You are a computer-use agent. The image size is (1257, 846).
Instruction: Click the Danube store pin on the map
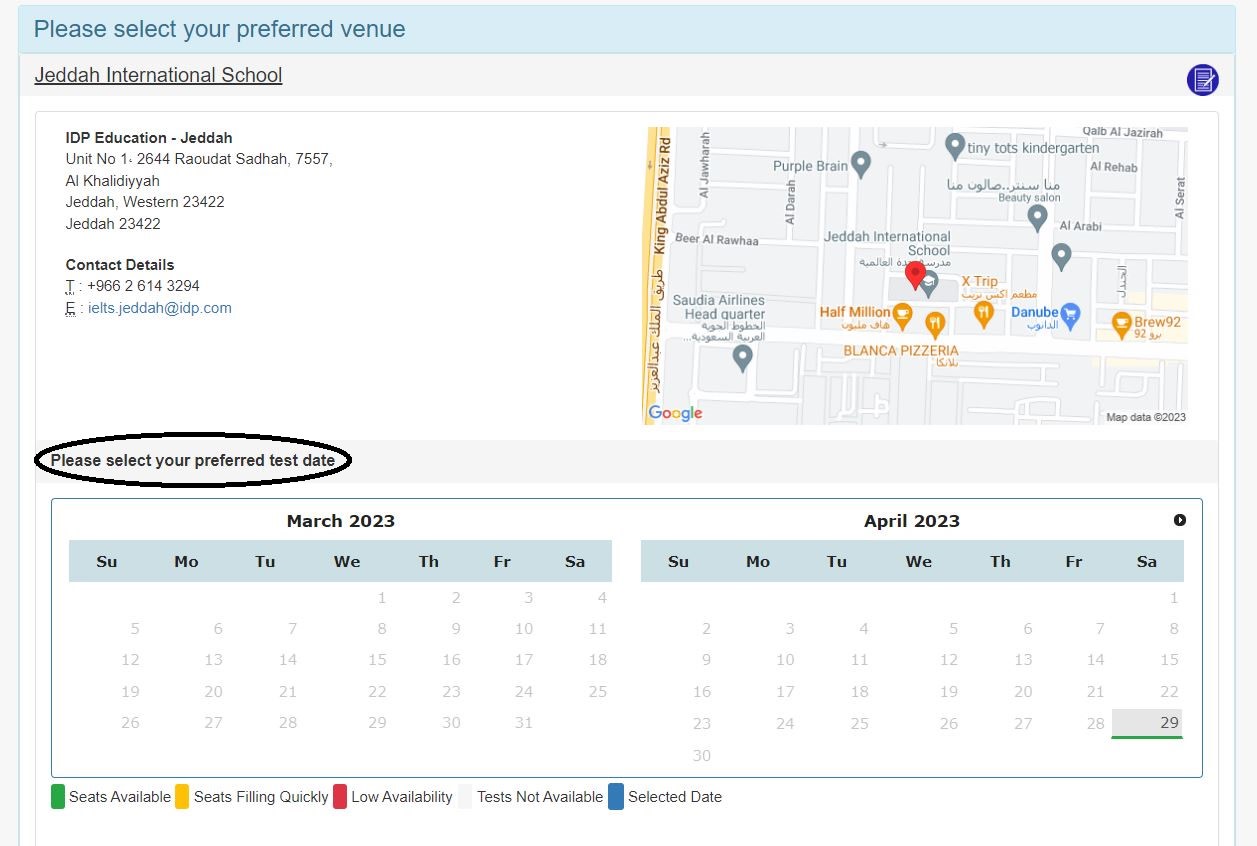(1069, 315)
